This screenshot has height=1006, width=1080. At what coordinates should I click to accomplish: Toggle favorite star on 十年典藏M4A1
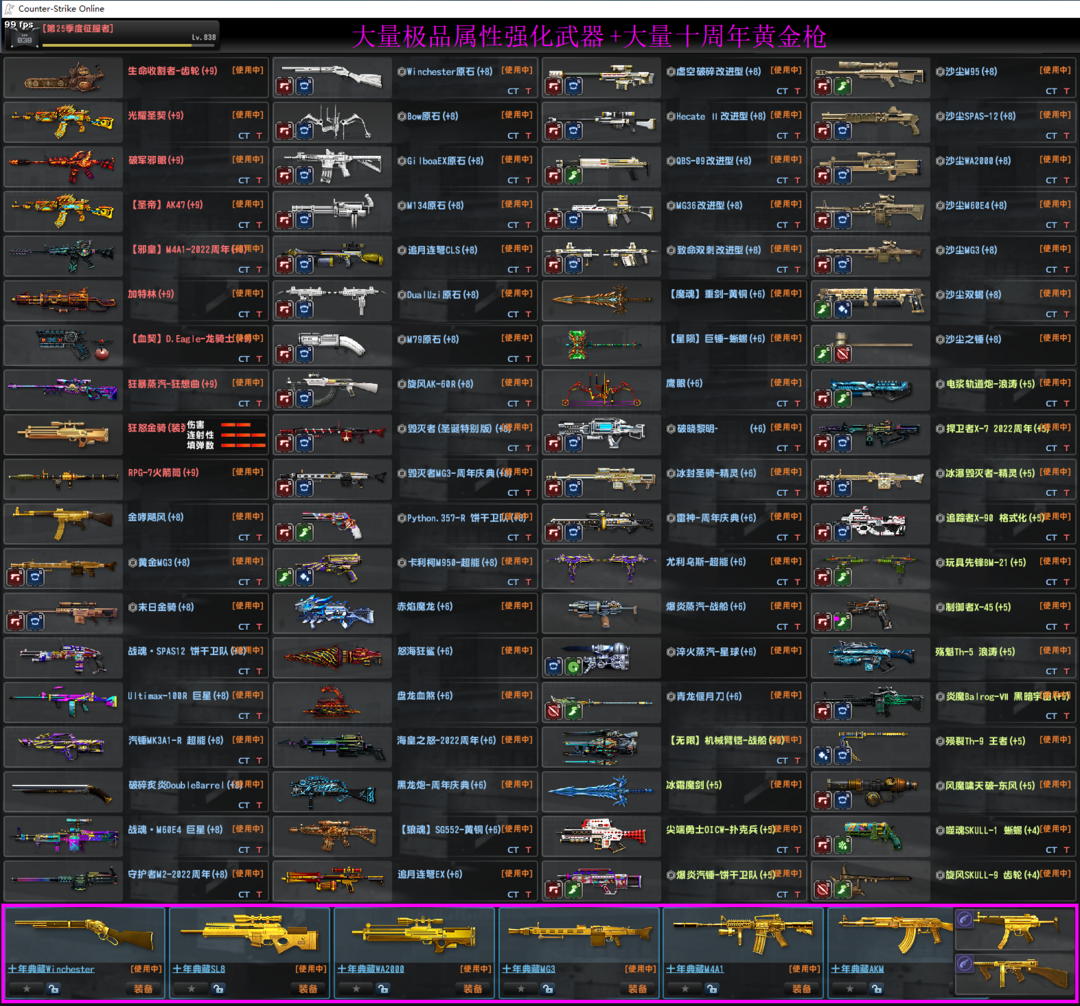tap(685, 989)
